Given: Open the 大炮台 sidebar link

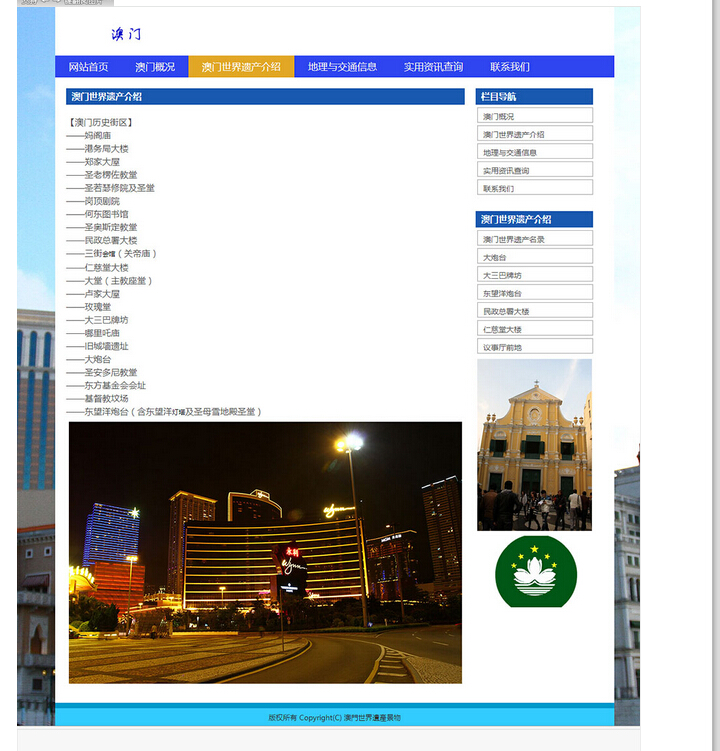Looking at the screenshot, I should click(534, 257).
